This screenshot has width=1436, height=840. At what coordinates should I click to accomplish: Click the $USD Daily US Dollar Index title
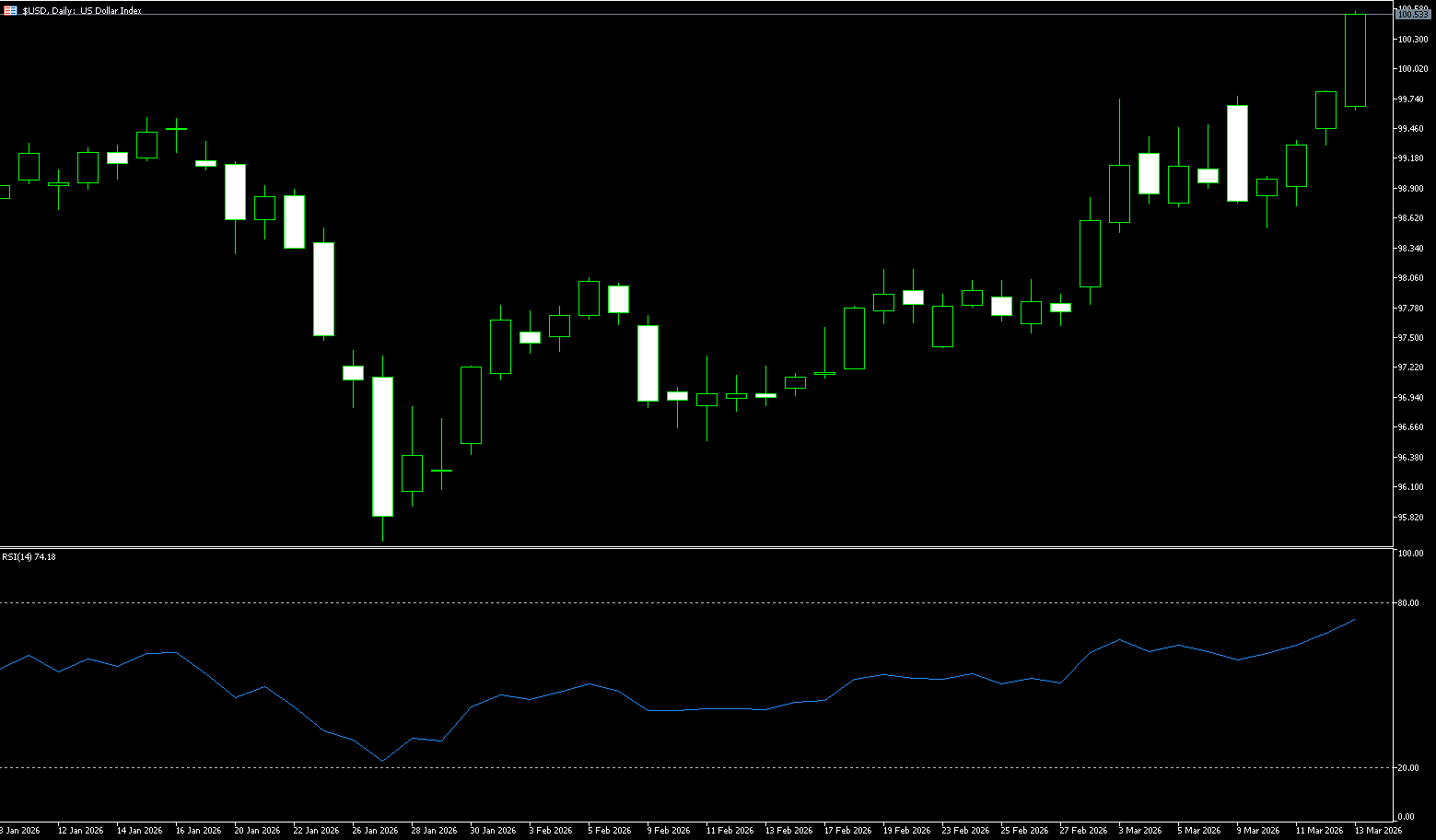pyautogui.click(x=82, y=11)
